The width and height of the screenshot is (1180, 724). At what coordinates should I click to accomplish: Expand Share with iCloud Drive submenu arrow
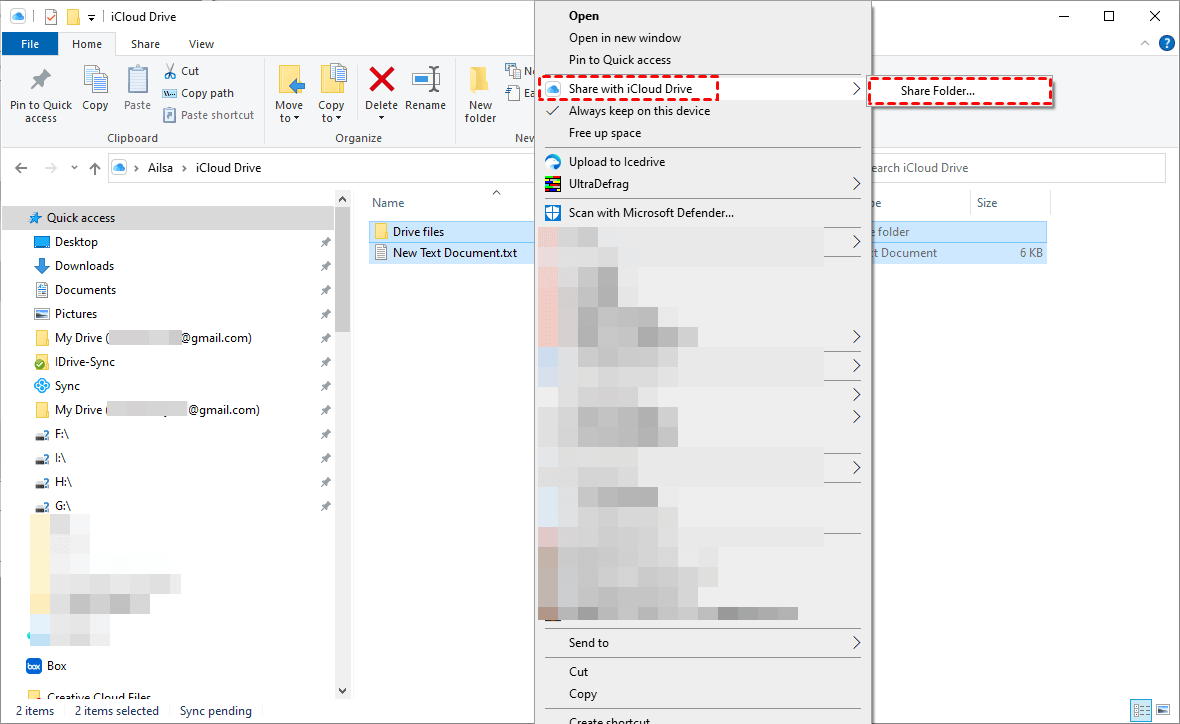tap(856, 89)
